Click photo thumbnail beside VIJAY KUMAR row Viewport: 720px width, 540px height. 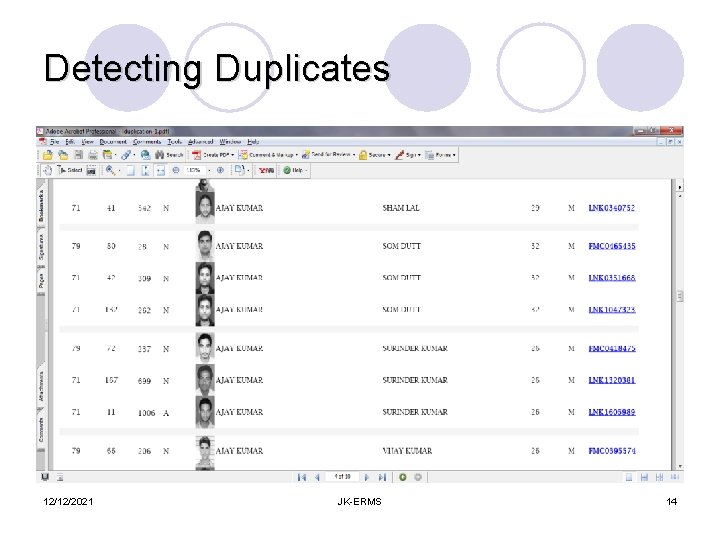pos(205,452)
